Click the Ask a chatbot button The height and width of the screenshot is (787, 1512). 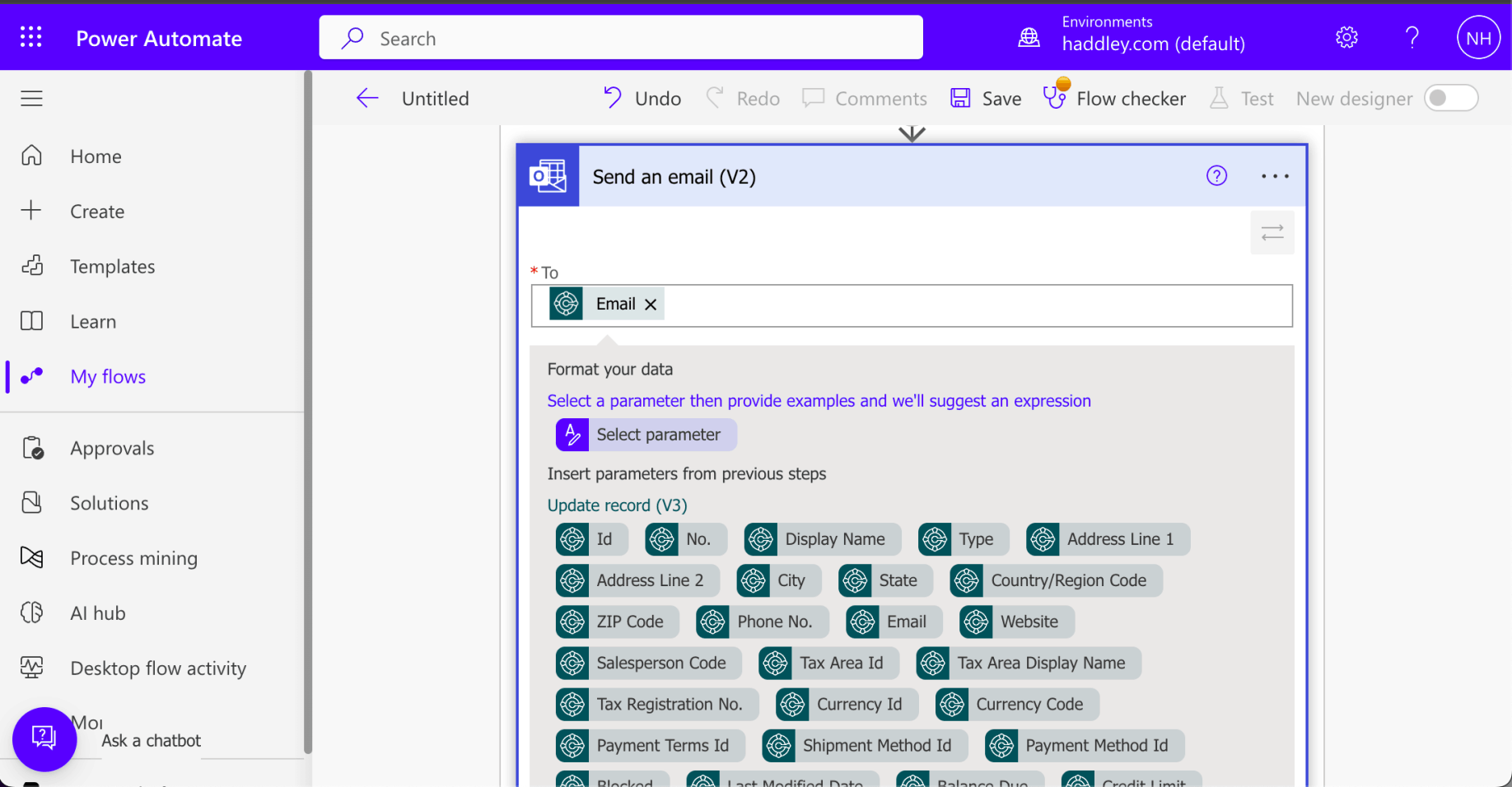click(44, 739)
